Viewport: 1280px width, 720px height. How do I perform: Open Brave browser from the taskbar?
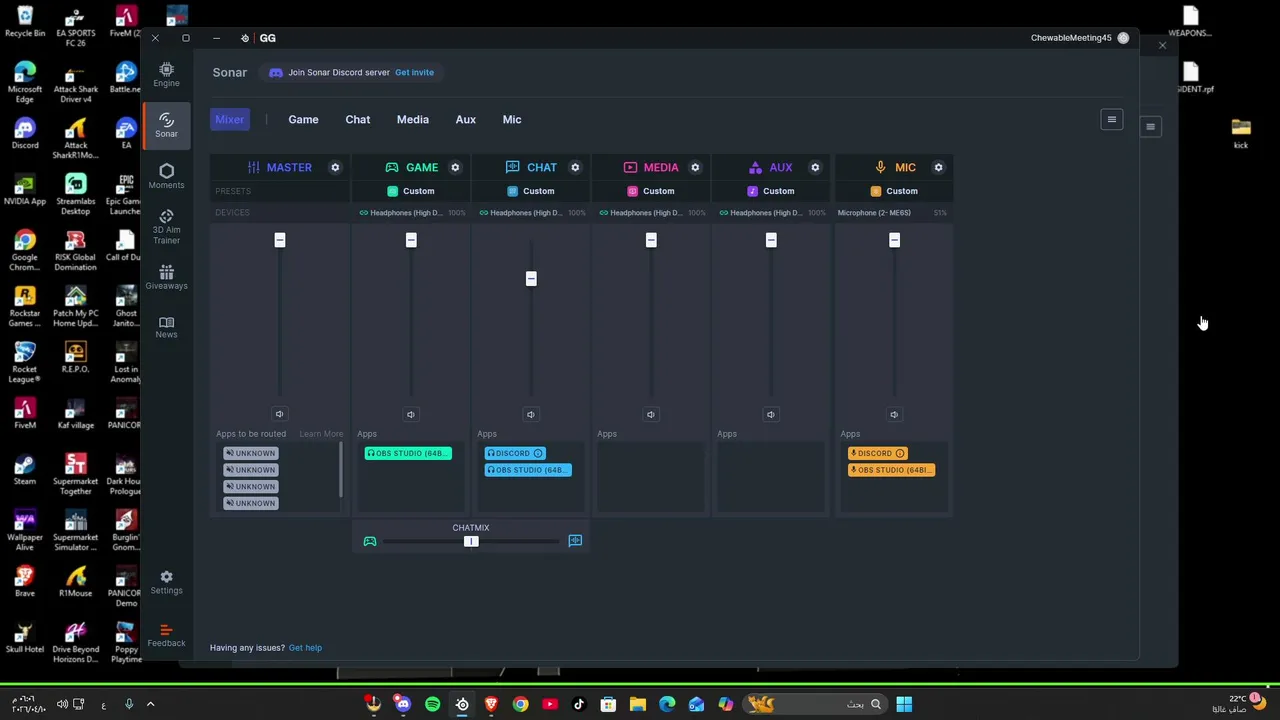(x=491, y=704)
